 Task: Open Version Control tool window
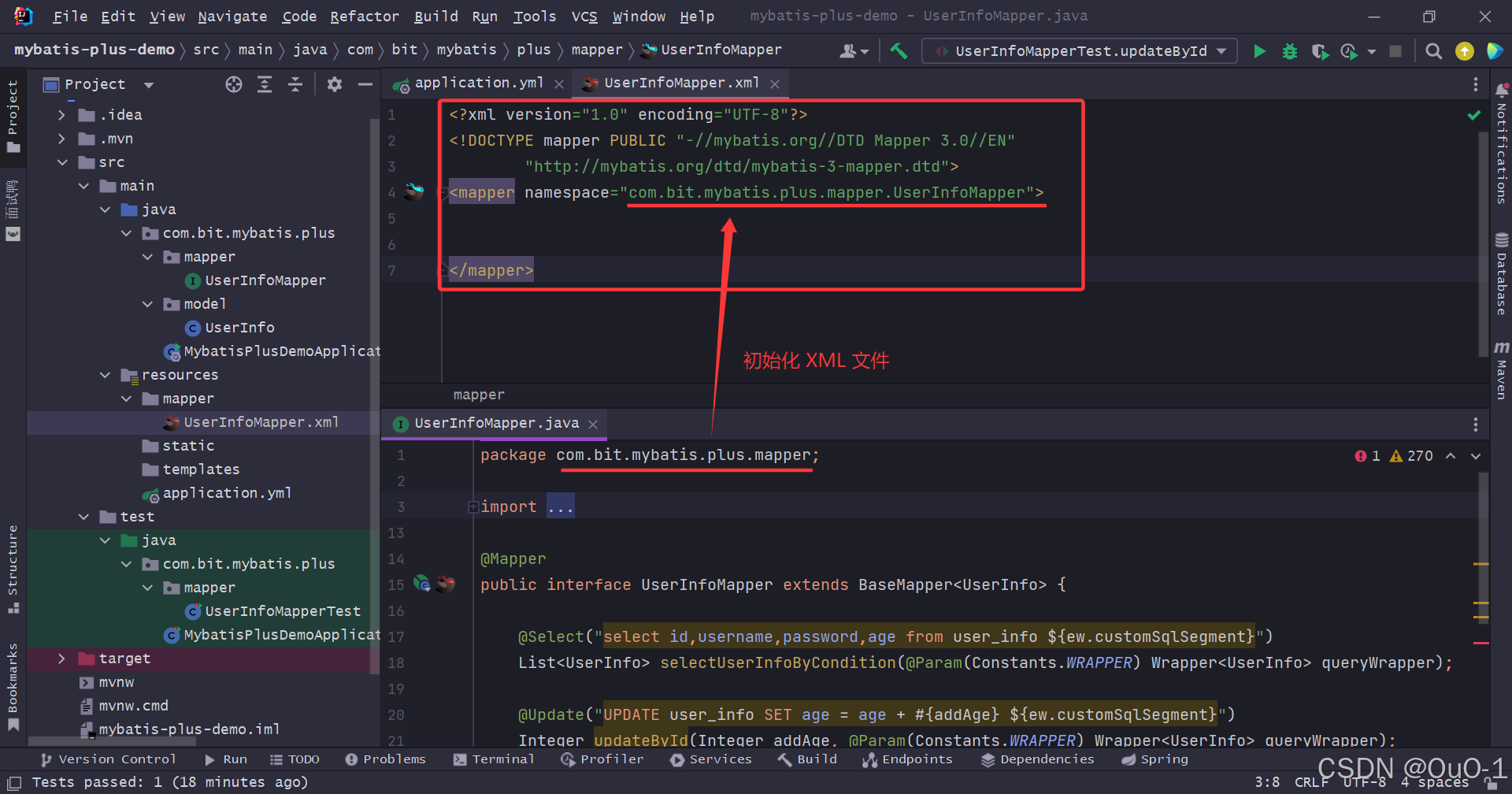pyautogui.click(x=108, y=759)
